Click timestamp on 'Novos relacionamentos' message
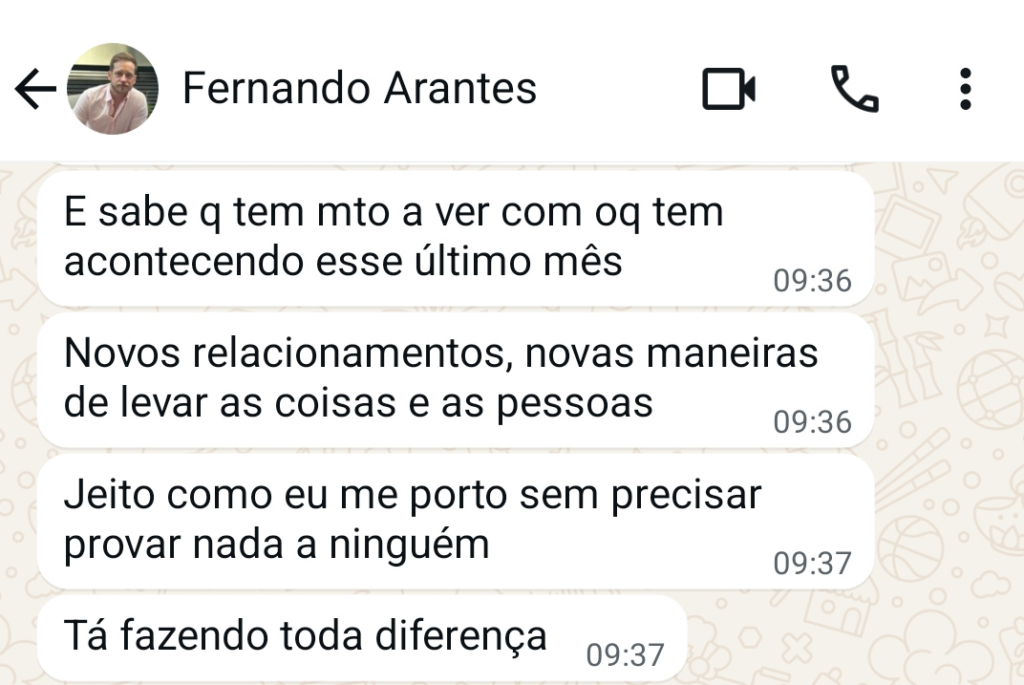 812,422
